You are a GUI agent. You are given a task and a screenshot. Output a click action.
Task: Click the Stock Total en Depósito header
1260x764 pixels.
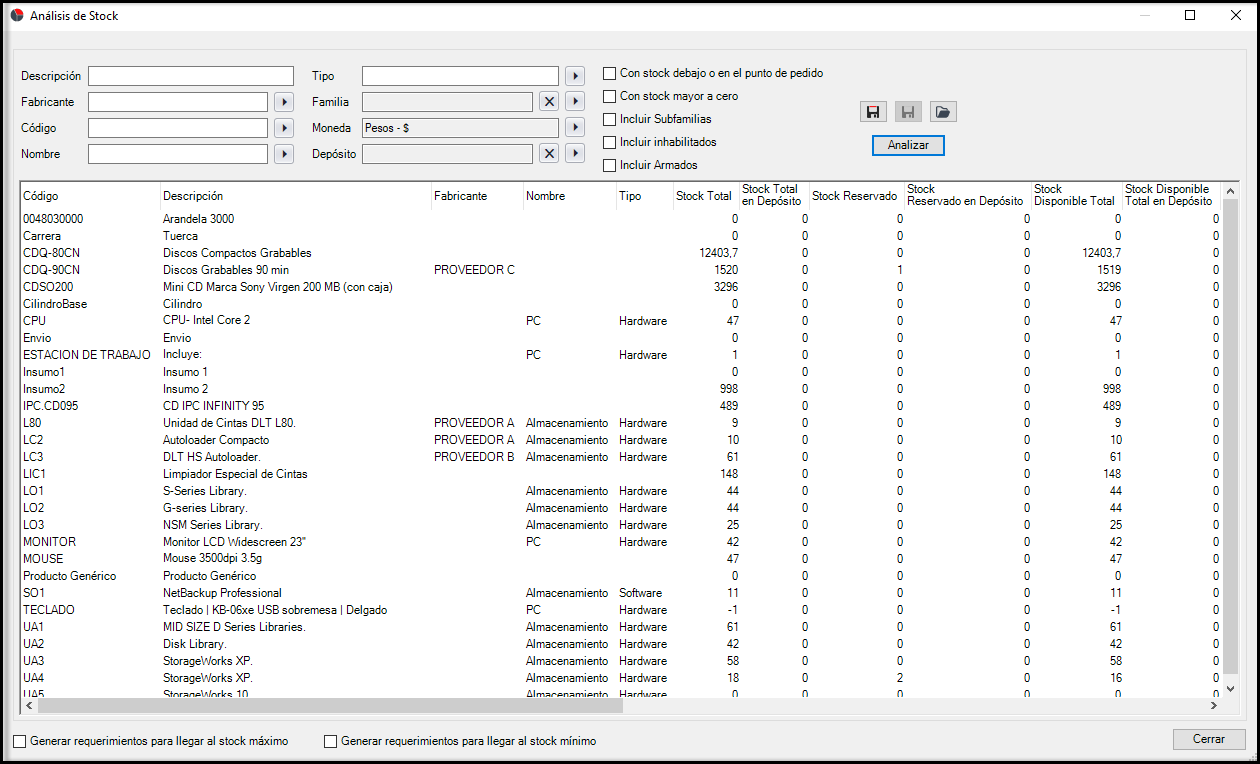pyautogui.click(x=774, y=196)
